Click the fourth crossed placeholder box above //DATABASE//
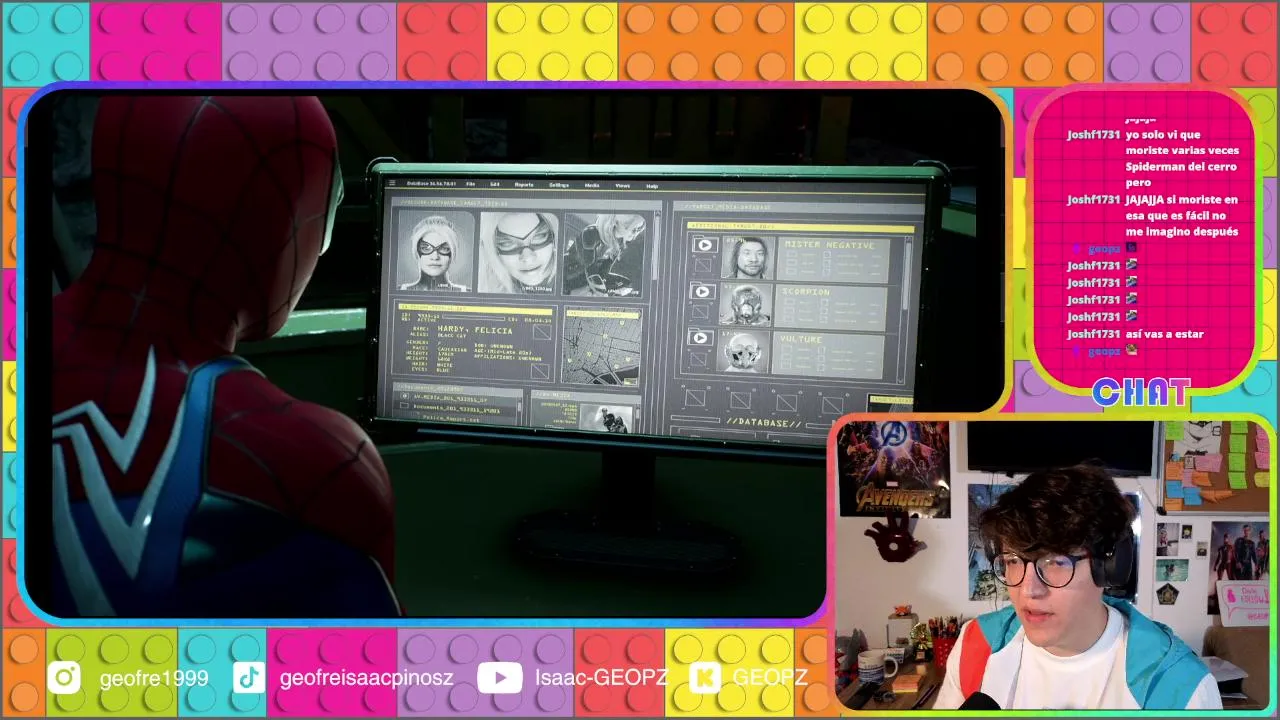Image resolution: width=1280 pixels, height=720 pixels. (x=831, y=404)
